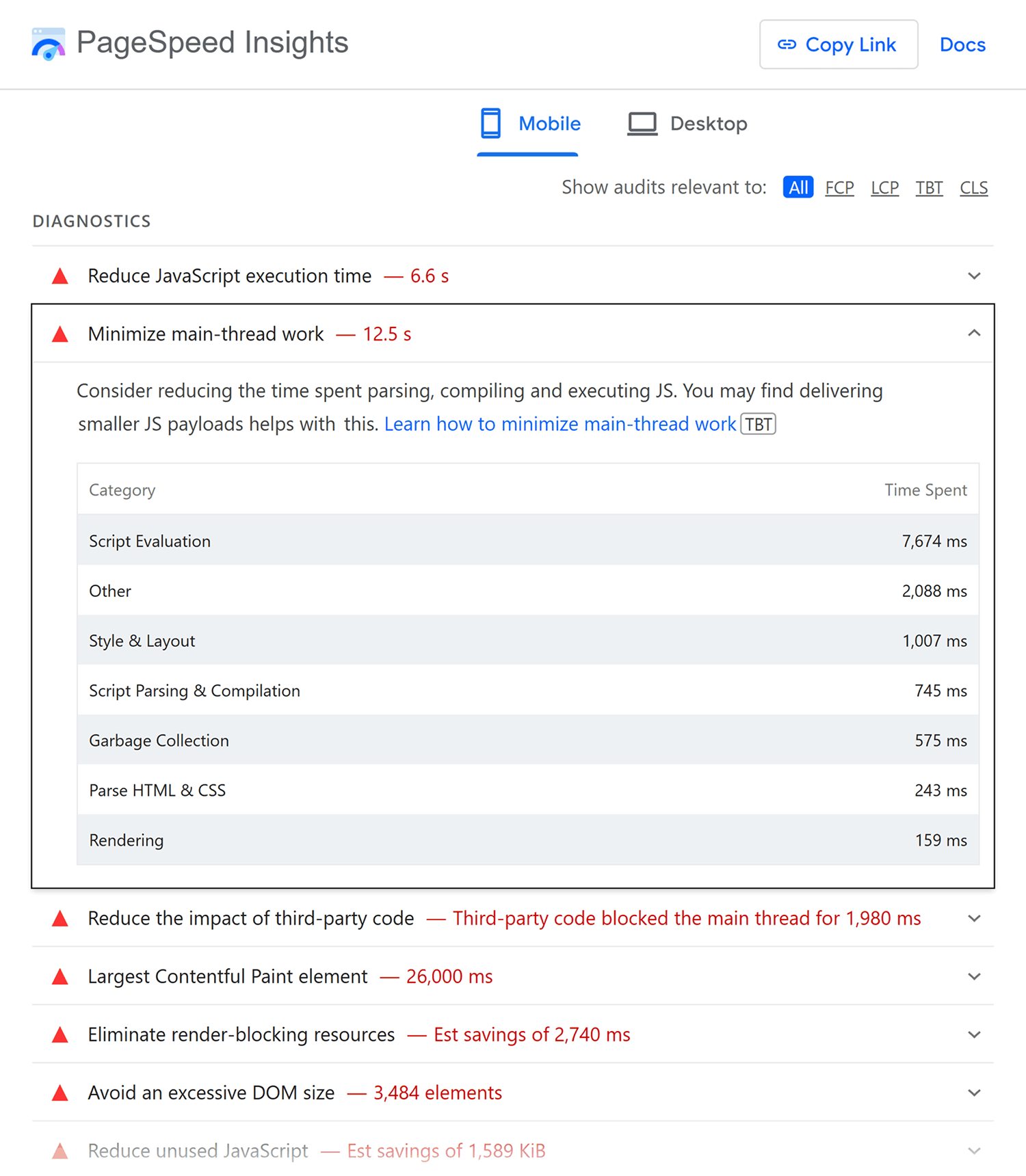Image resolution: width=1026 pixels, height=1176 pixels.
Task: Select the Script Evaluation row label
Action: click(150, 542)
